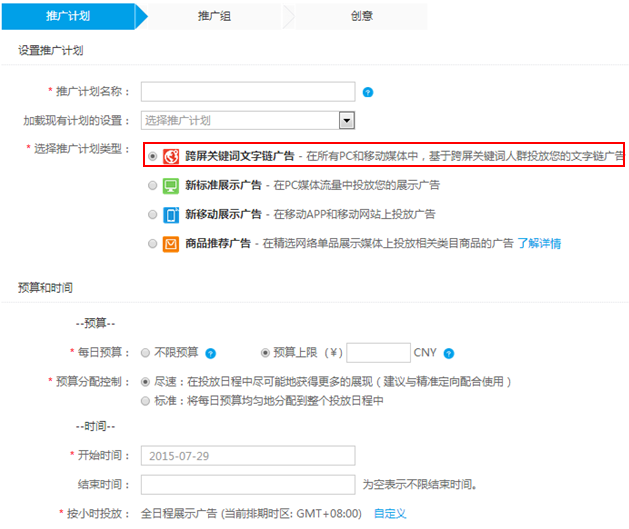Click the 预算上限 amount input box

click(377, 353)
